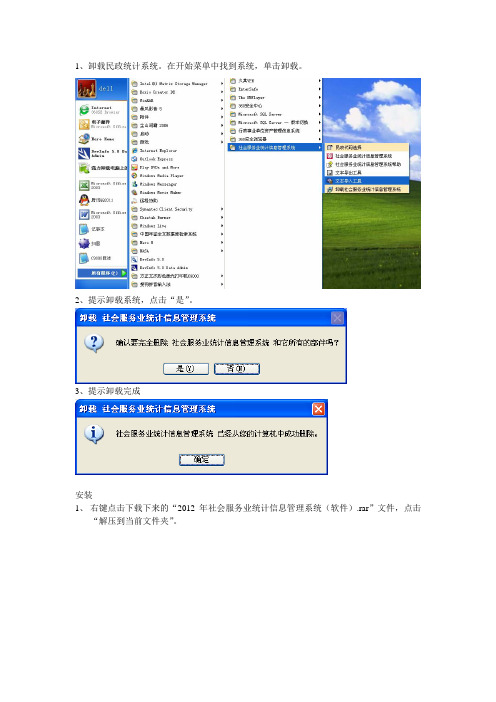Close the uninstall complete dialog with red X
The width and height of the screenshot is (496, 702).
(x=318, y=409)
